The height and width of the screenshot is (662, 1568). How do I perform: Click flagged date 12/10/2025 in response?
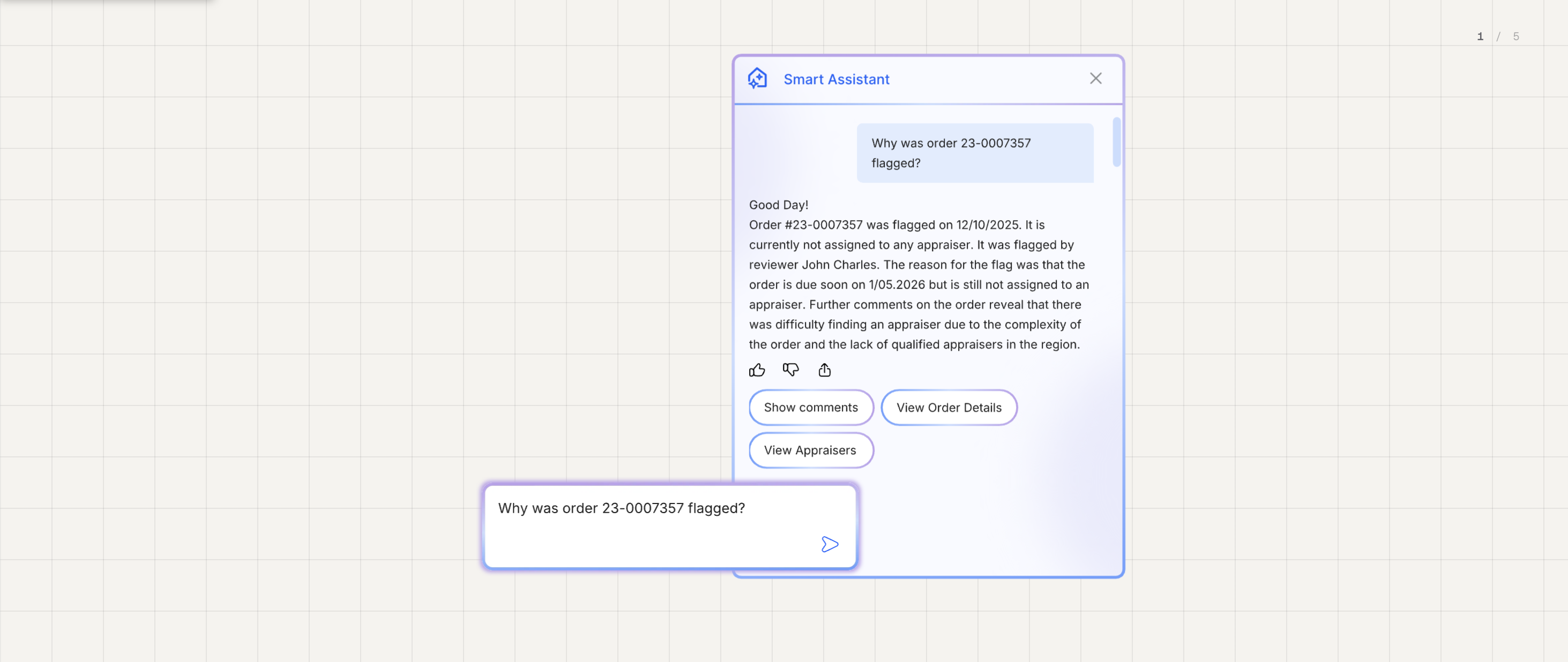click(987, 224)
